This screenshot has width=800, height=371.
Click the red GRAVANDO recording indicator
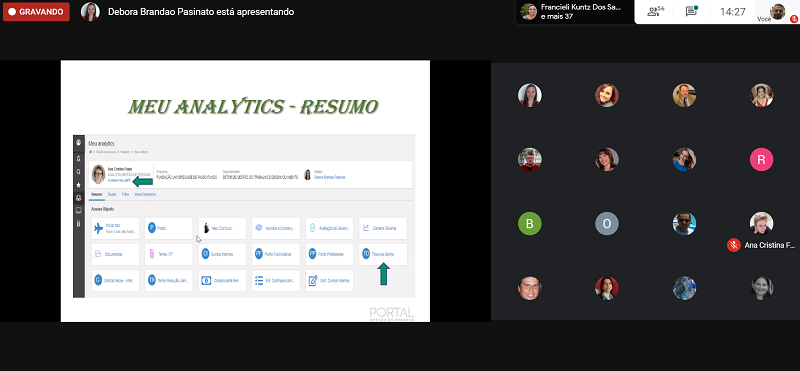[36, 12]
